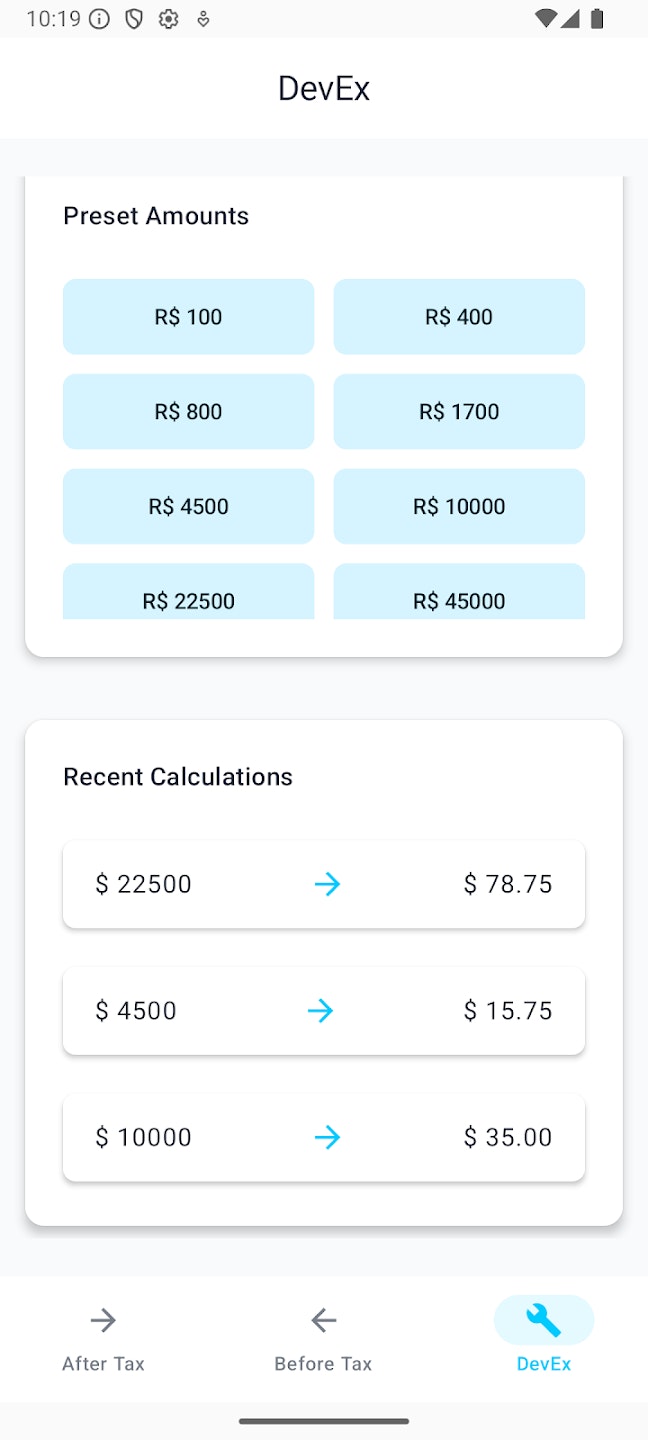Click the arrow in the $22500 calculation
648x1440 pixels.
point(327,884)
